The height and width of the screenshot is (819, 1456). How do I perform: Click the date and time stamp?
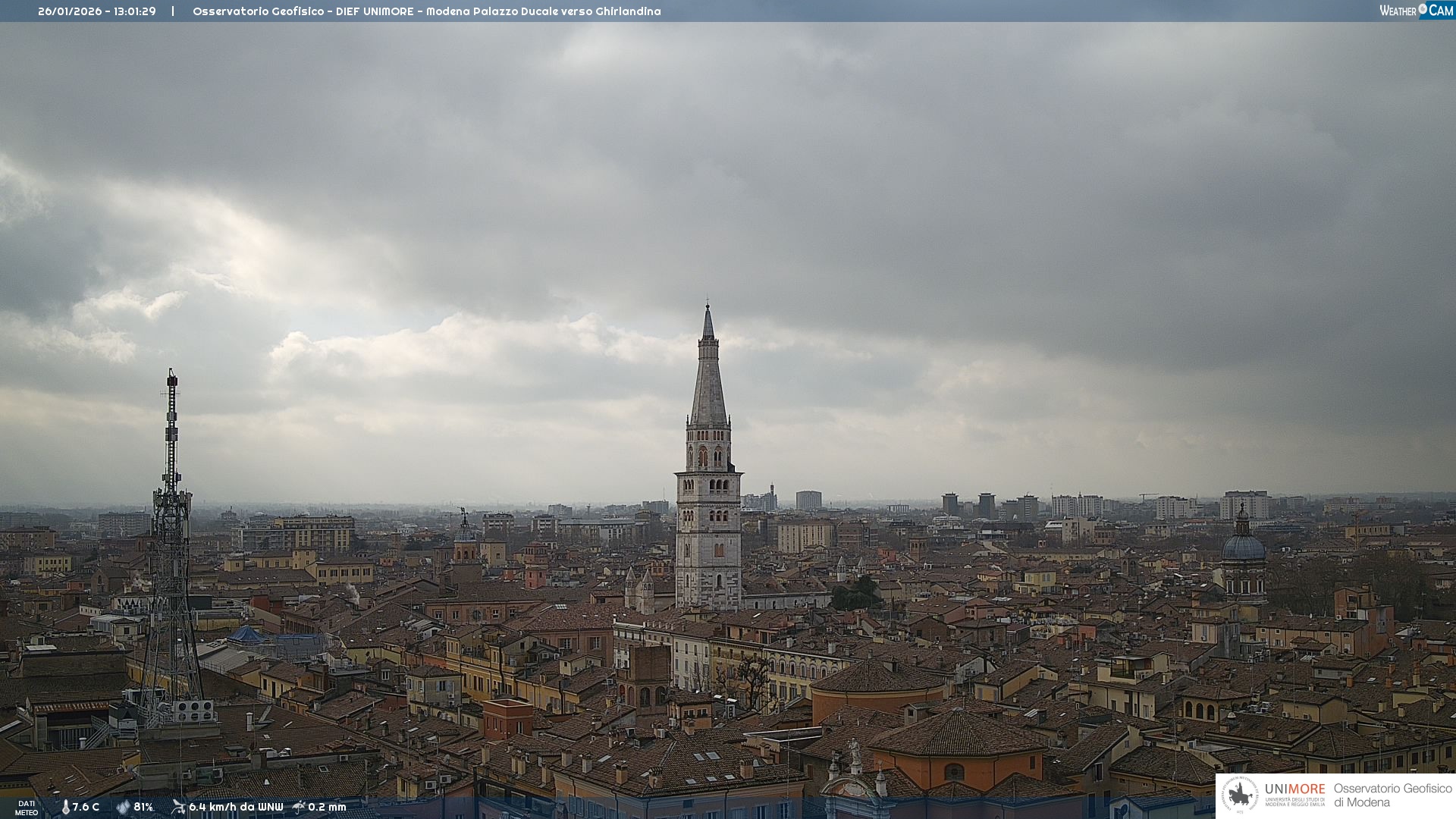click(x=96, y=11)
